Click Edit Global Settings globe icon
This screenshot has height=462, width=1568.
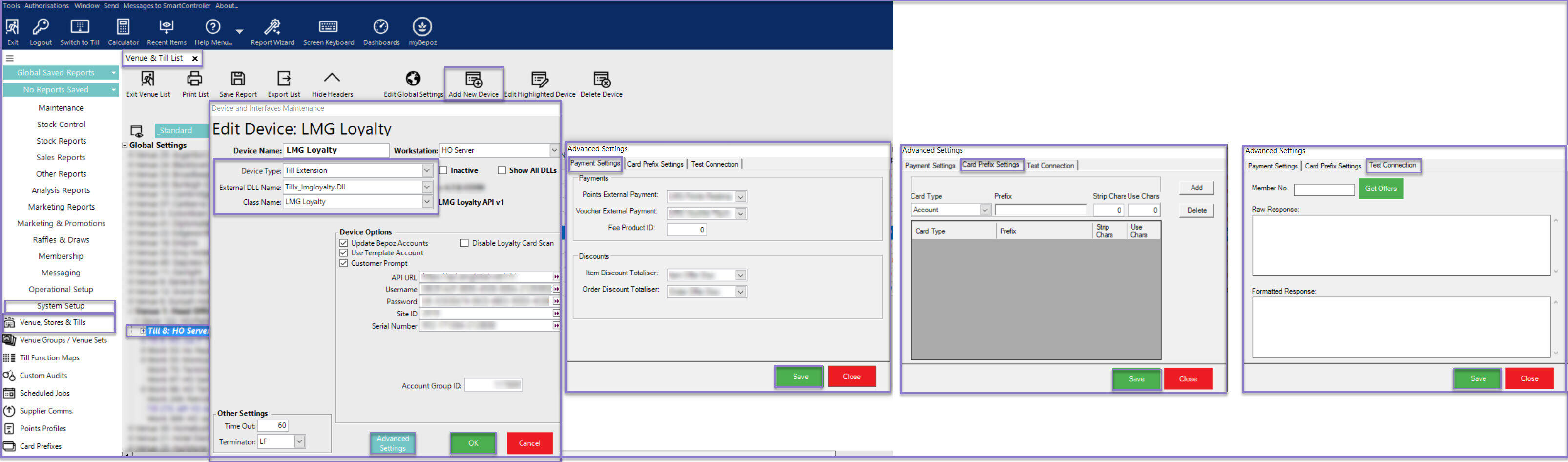(x=413, y=79)
